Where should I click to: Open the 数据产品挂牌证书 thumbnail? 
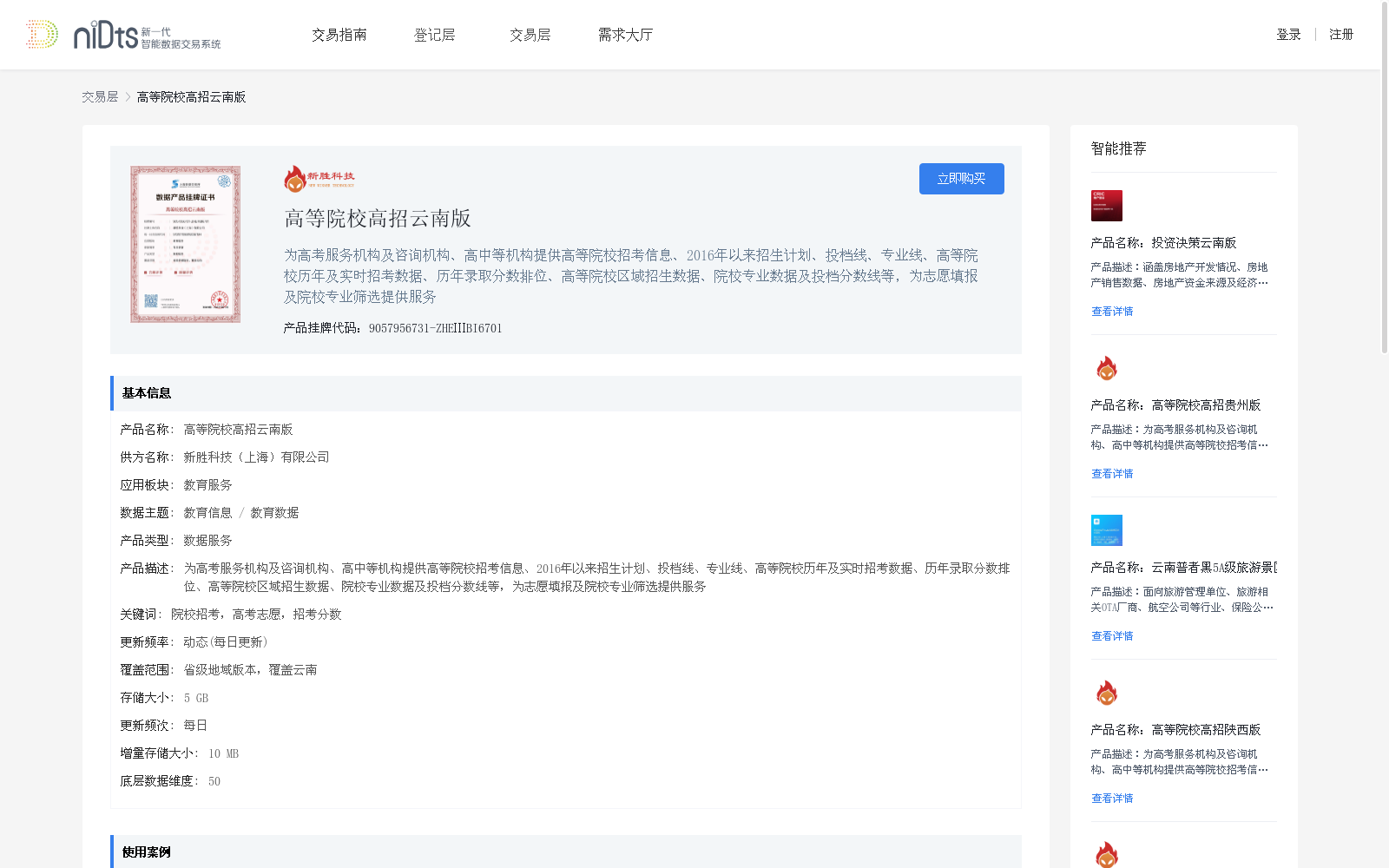[186, 245]
